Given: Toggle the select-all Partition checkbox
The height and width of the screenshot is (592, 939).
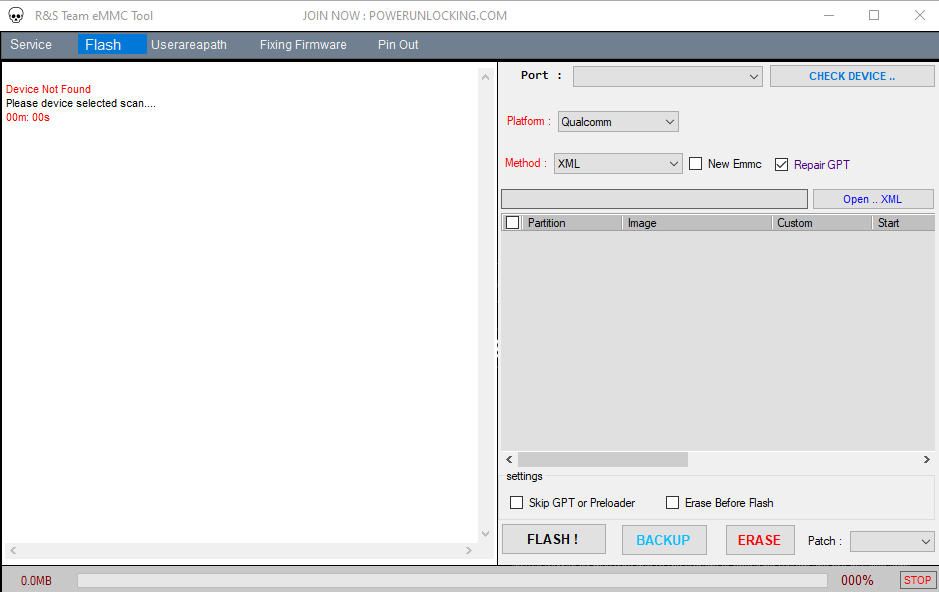Looking at the screenshot, I should click(511, 222).
